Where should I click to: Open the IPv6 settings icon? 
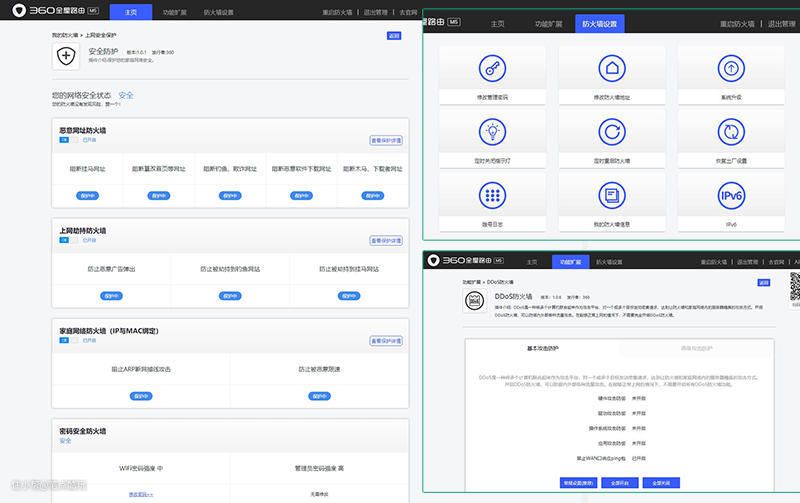pos(730,194)
